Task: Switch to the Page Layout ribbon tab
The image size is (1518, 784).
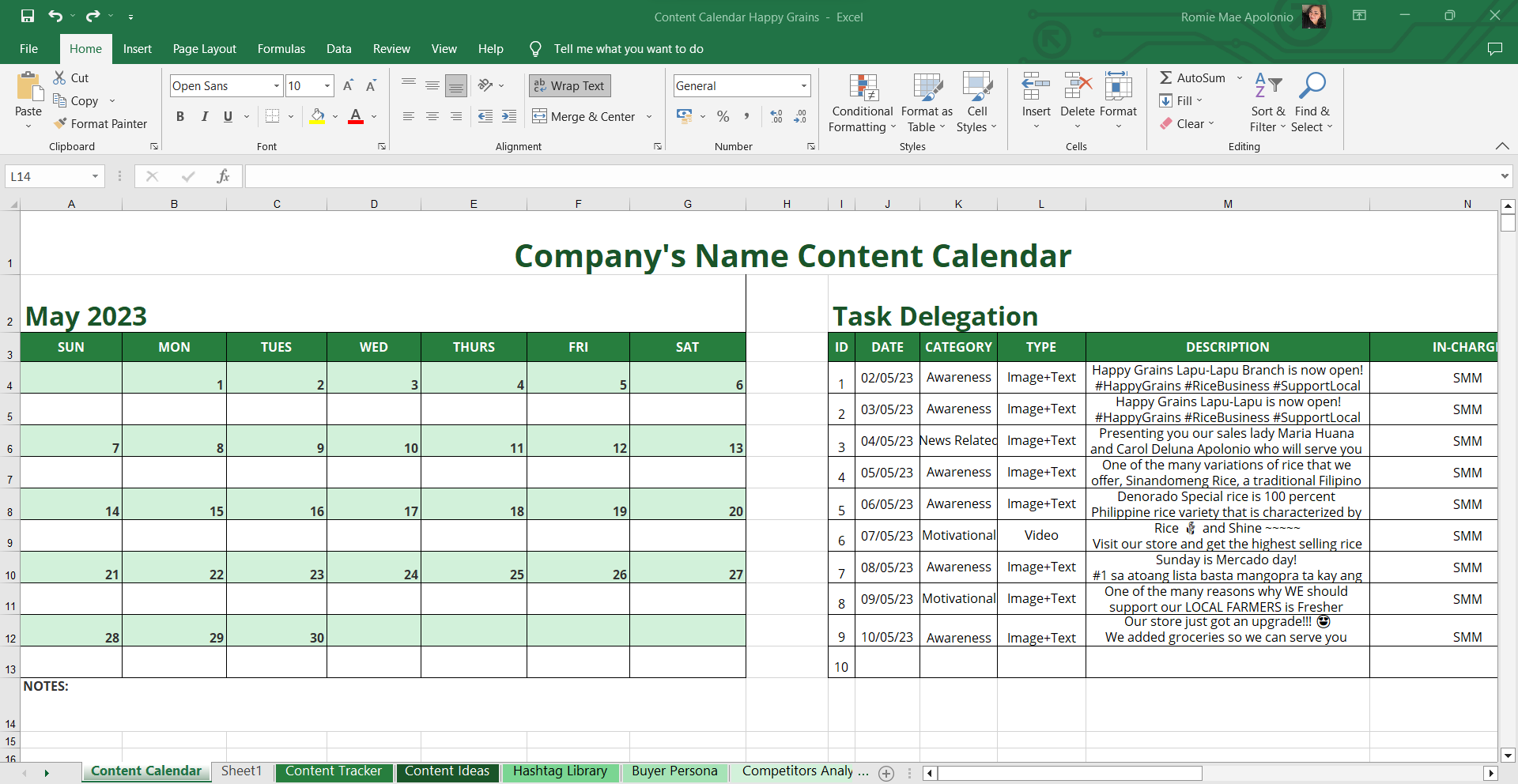Action: coord(205,48)
